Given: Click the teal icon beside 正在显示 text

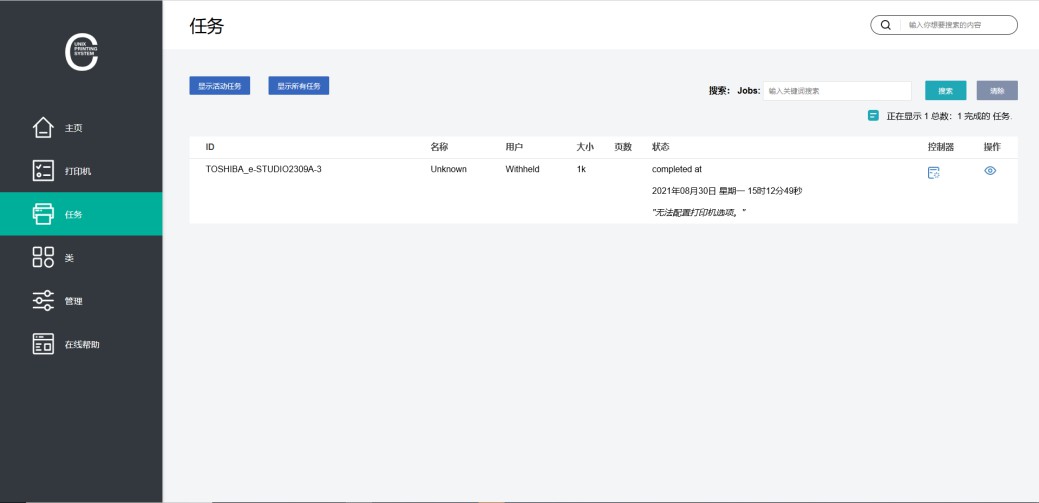Looking at the screenshot, I should [x=873, y=116].
